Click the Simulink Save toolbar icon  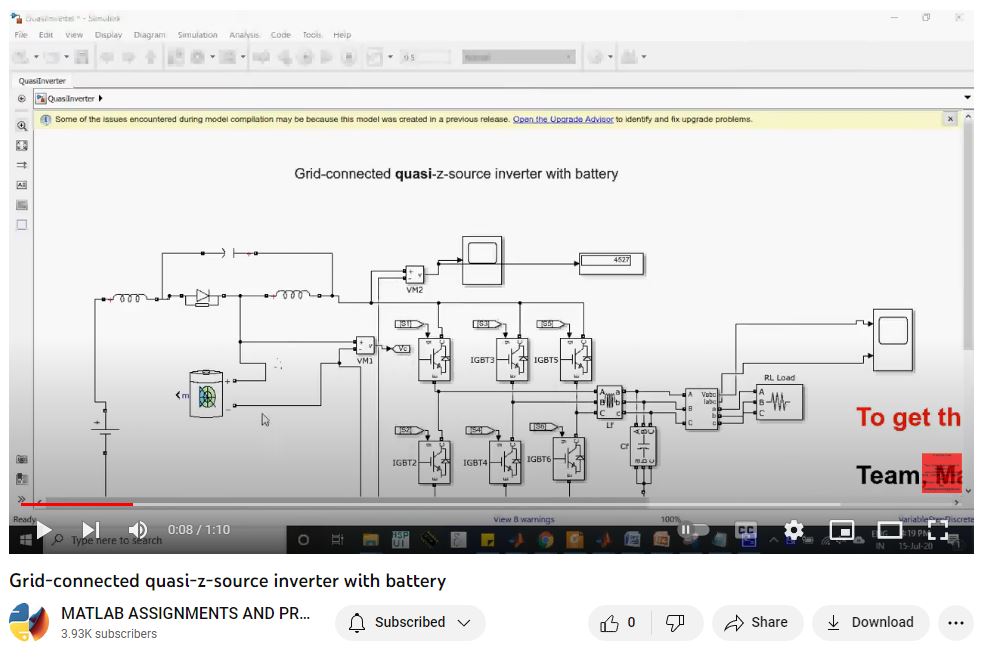click(82, 57)
